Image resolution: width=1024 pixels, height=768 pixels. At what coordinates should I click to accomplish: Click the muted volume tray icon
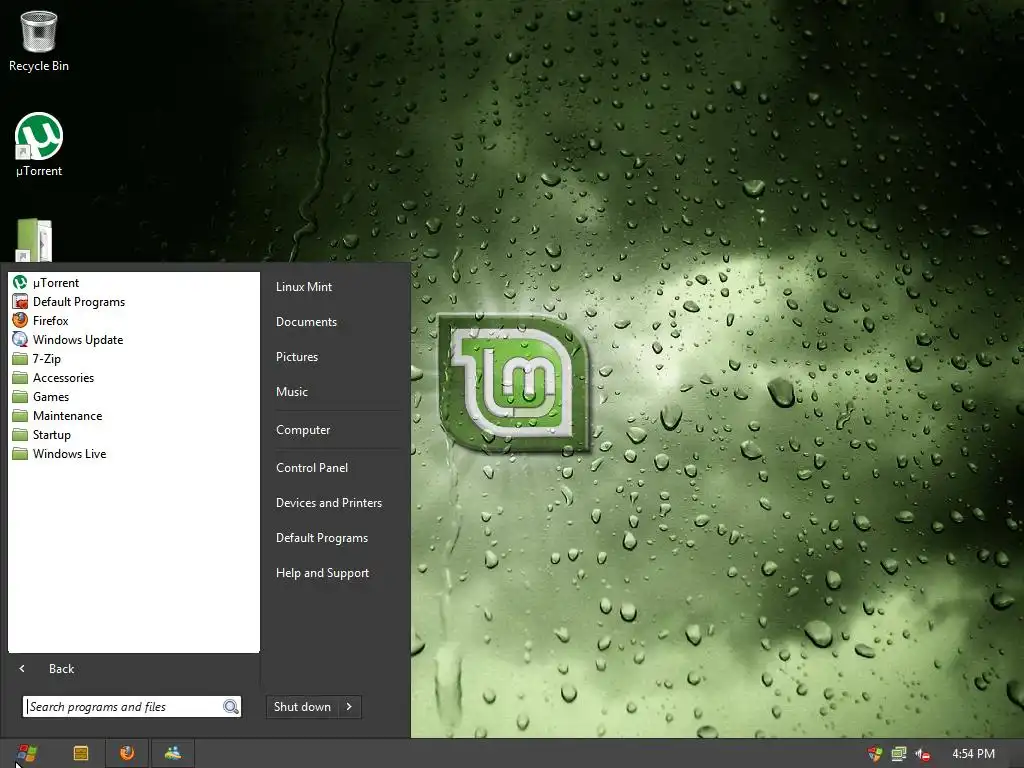click(x=922, y=754)
